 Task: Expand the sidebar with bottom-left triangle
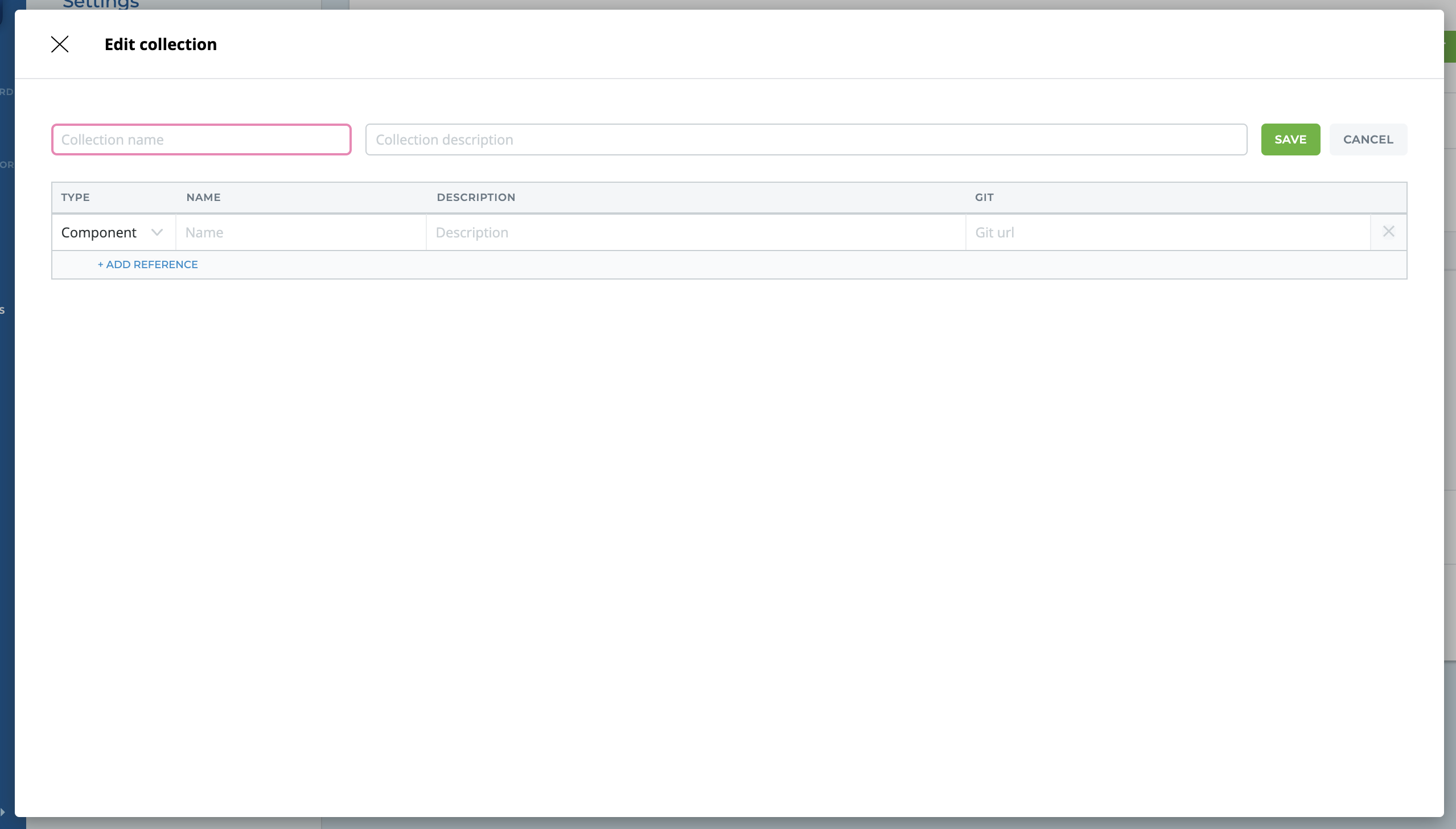pyautogui.click(x=3, y=812)
